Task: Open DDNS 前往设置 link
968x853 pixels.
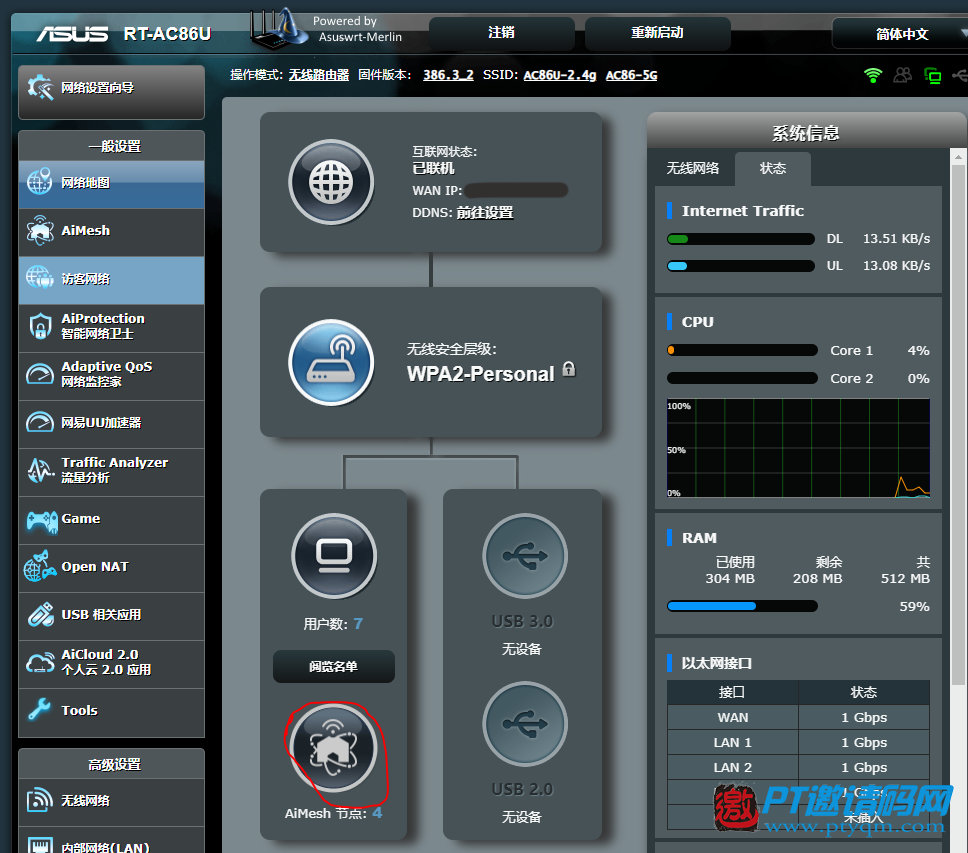Action: (485, 213)
